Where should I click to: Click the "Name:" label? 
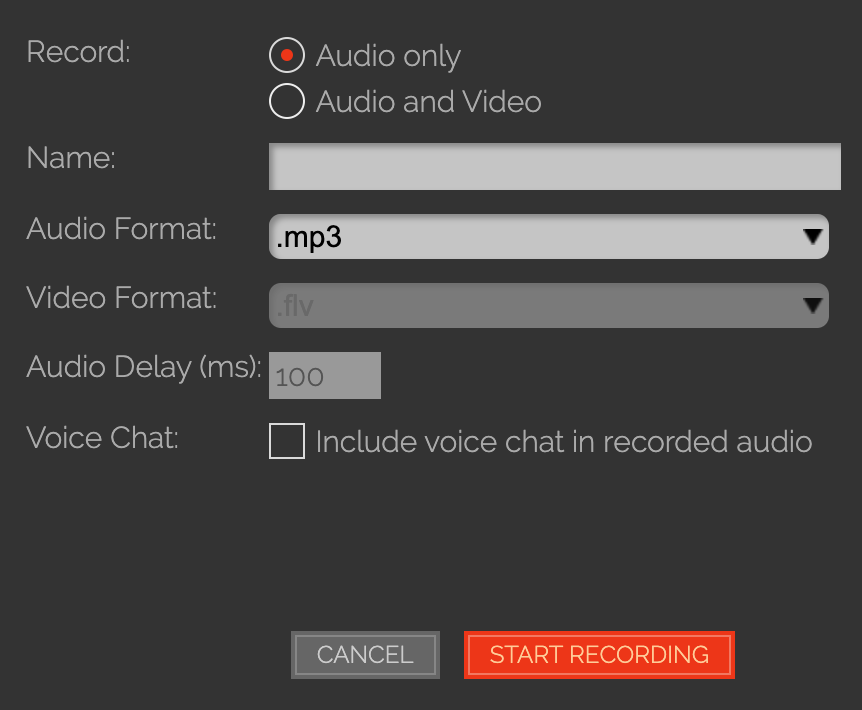(71, 158)
